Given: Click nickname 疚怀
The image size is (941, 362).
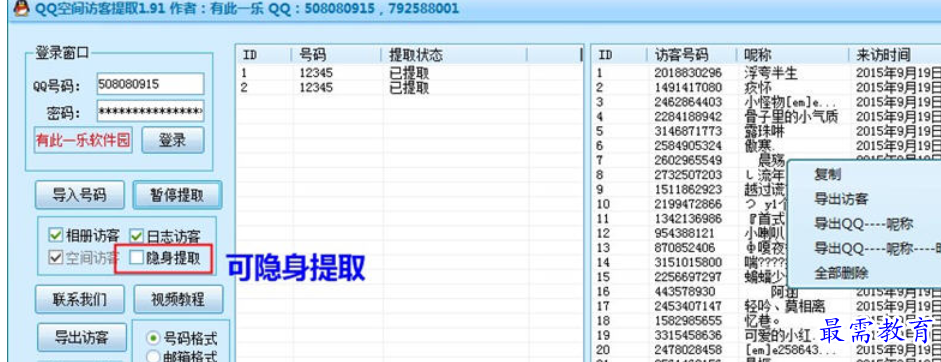Looking at the screenshot, I should 757,88.
